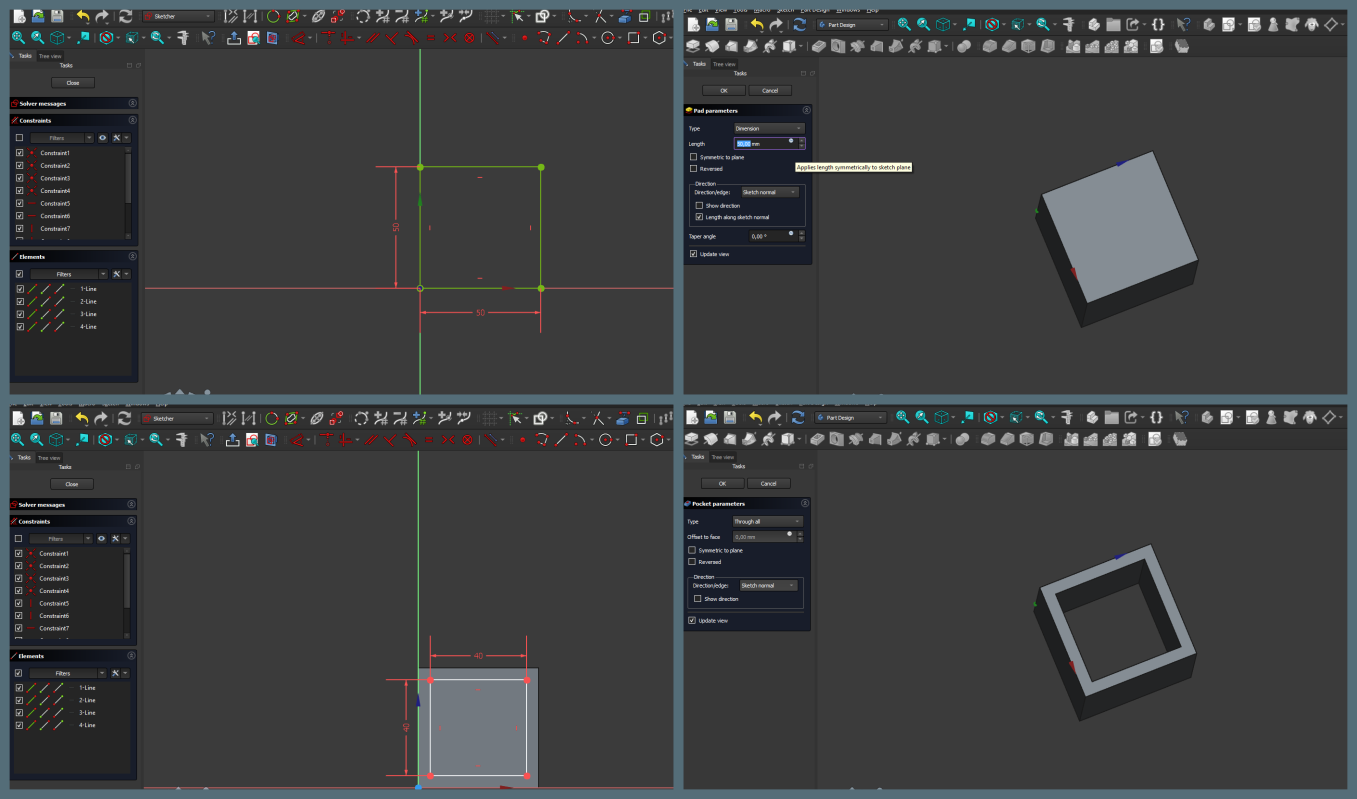The width and height of the screenshot is (1357, 799).
Task: Click the Undo arrow in top-left Sketcher window
Action: tap(82, 16)
